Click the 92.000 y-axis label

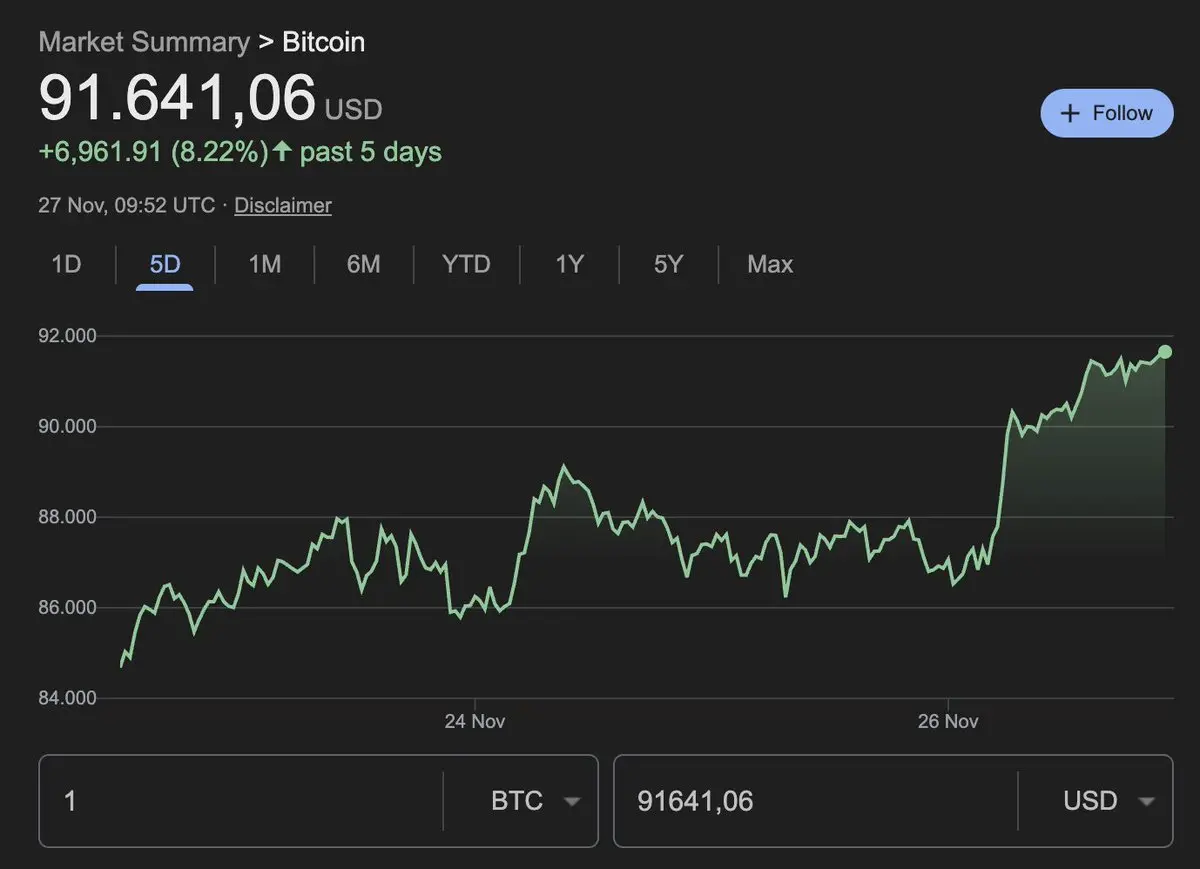pyautogui.click(x=68, y=336)
